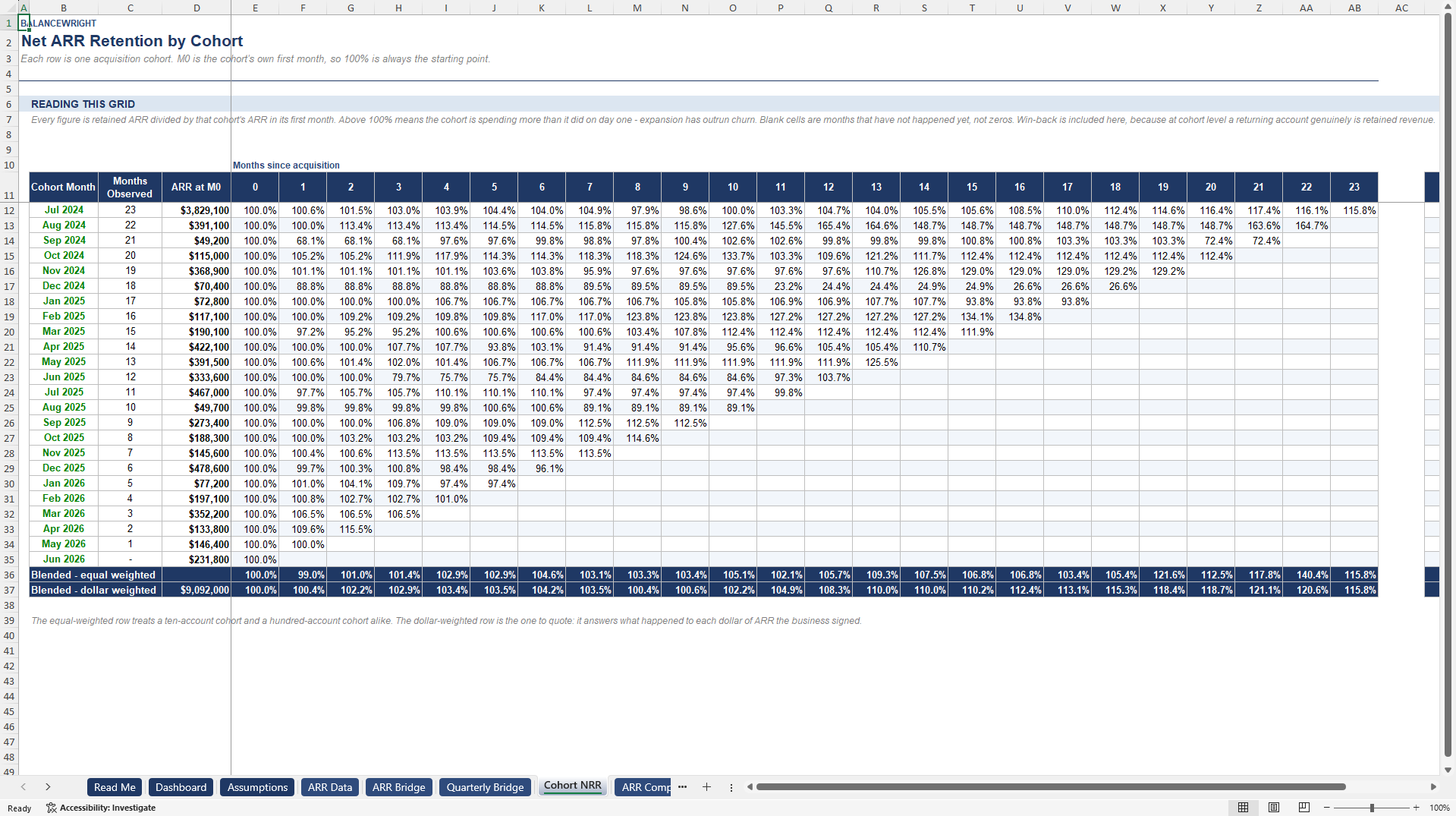Click the 'READING THIS GRID' heading
The width and height of the screenshot is (1456, 816).
click(x=83, y=104)
